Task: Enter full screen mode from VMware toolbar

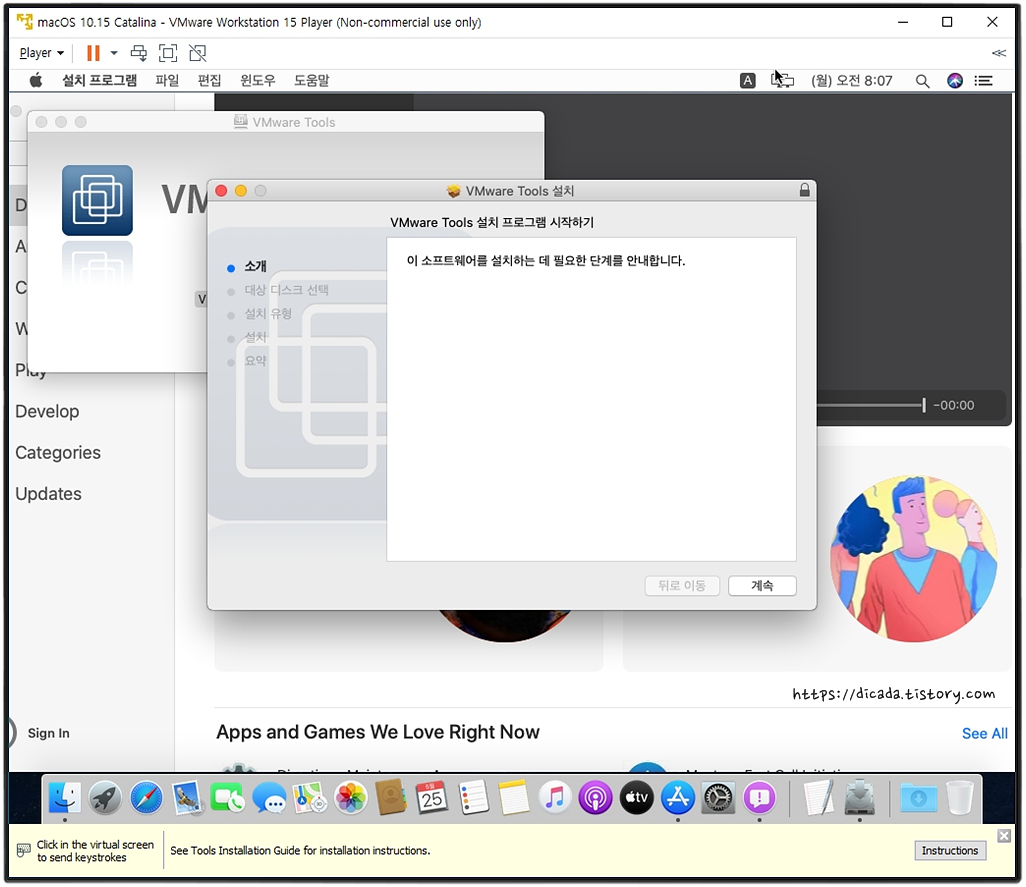Action: point(168,53)
